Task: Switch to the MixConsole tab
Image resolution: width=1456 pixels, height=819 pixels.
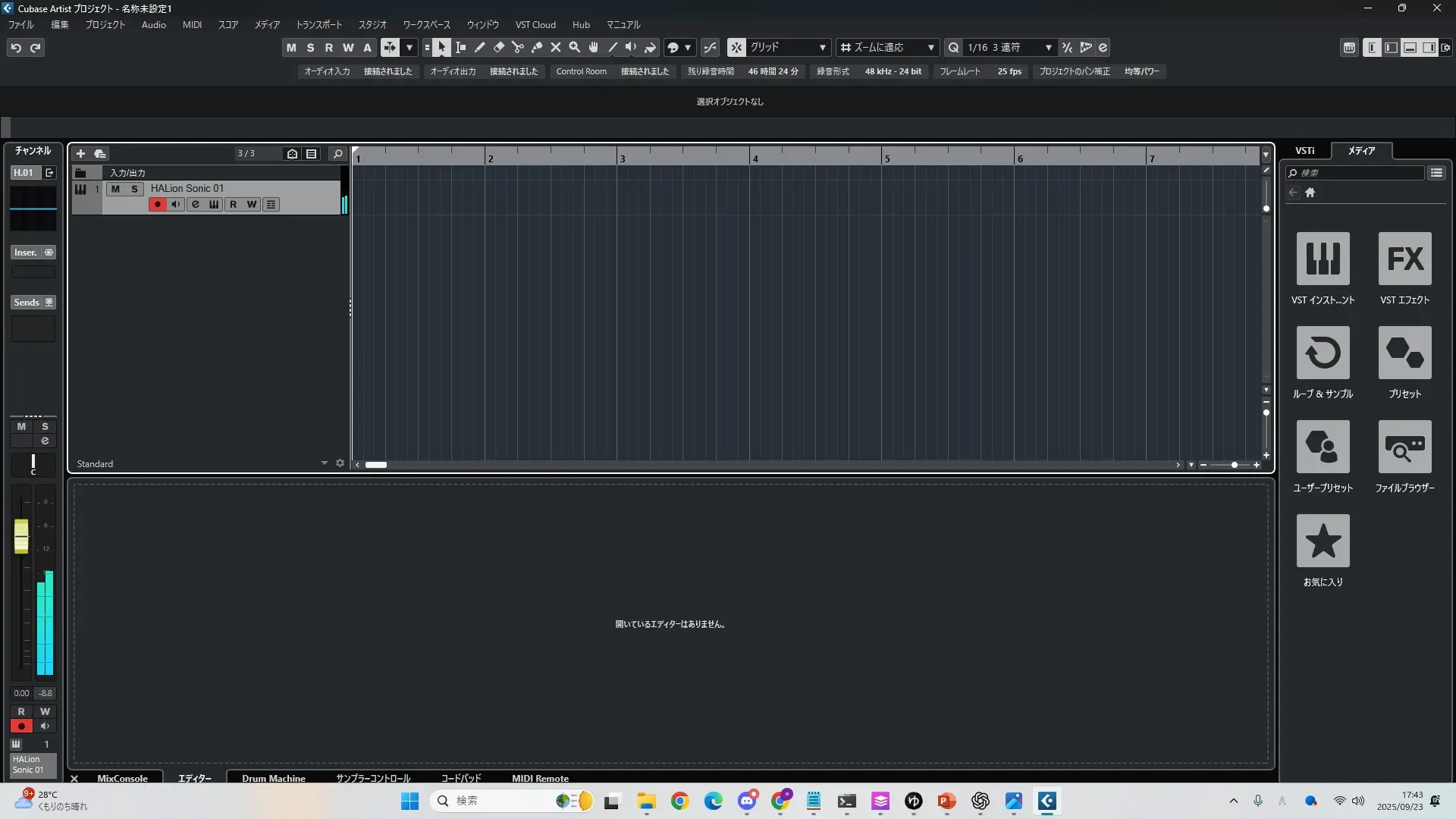Action: 122,778
